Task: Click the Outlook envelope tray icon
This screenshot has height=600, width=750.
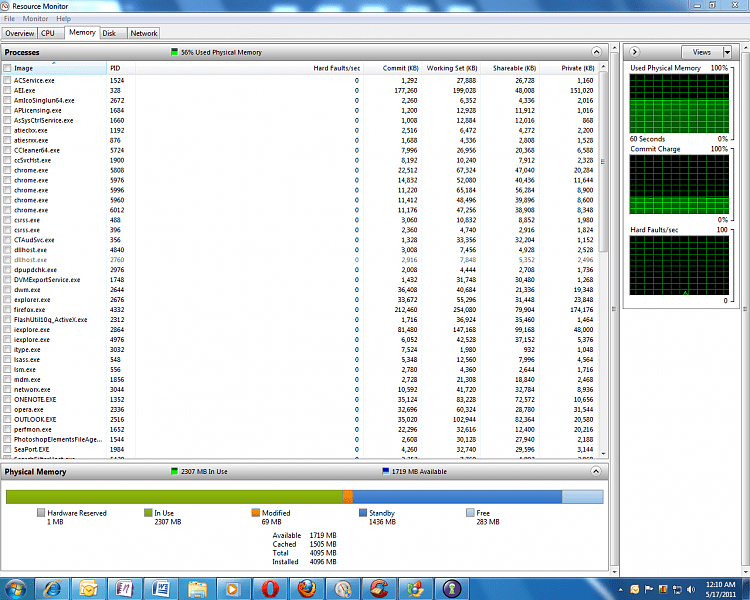Action: point(635,589)
